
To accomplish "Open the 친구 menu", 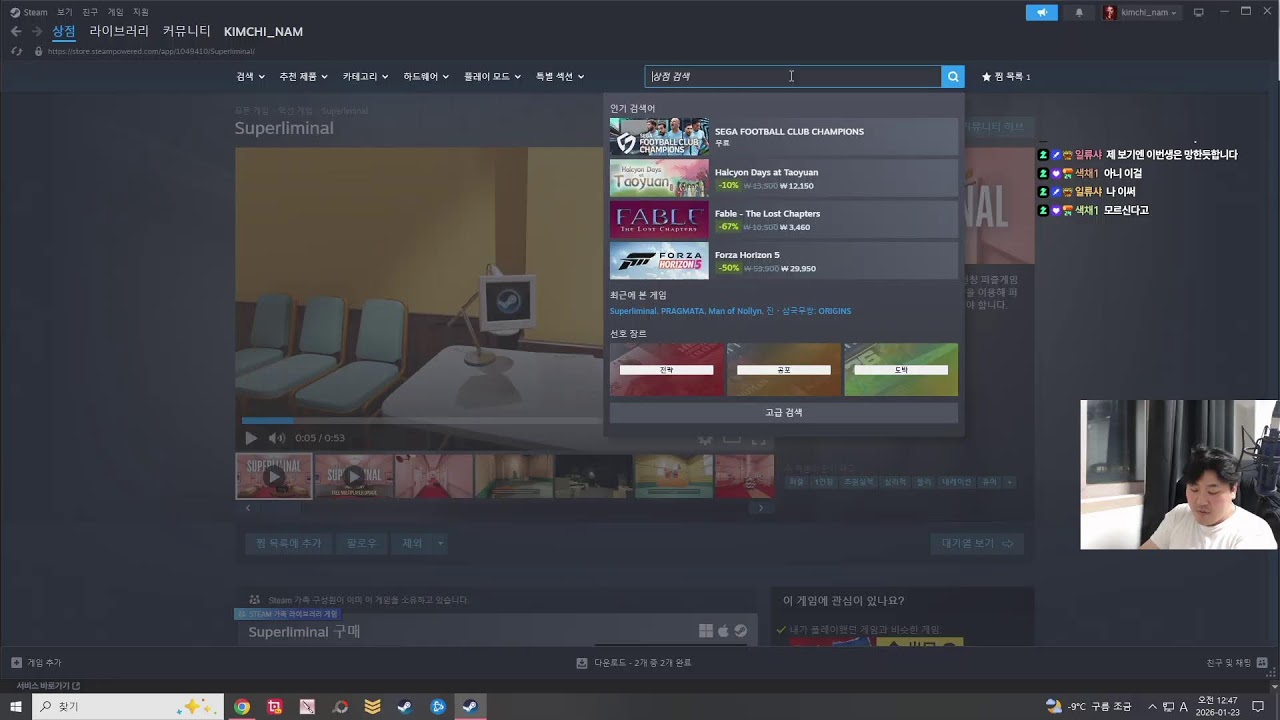I will 90,12.
